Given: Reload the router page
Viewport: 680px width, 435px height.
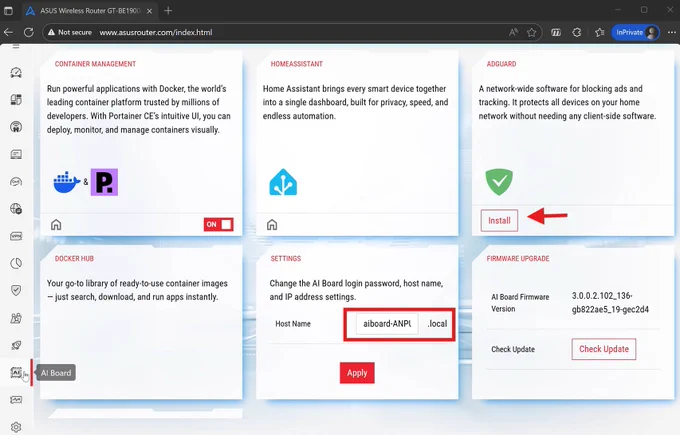Looking at the screenshot, I should [x=29, y=32].
